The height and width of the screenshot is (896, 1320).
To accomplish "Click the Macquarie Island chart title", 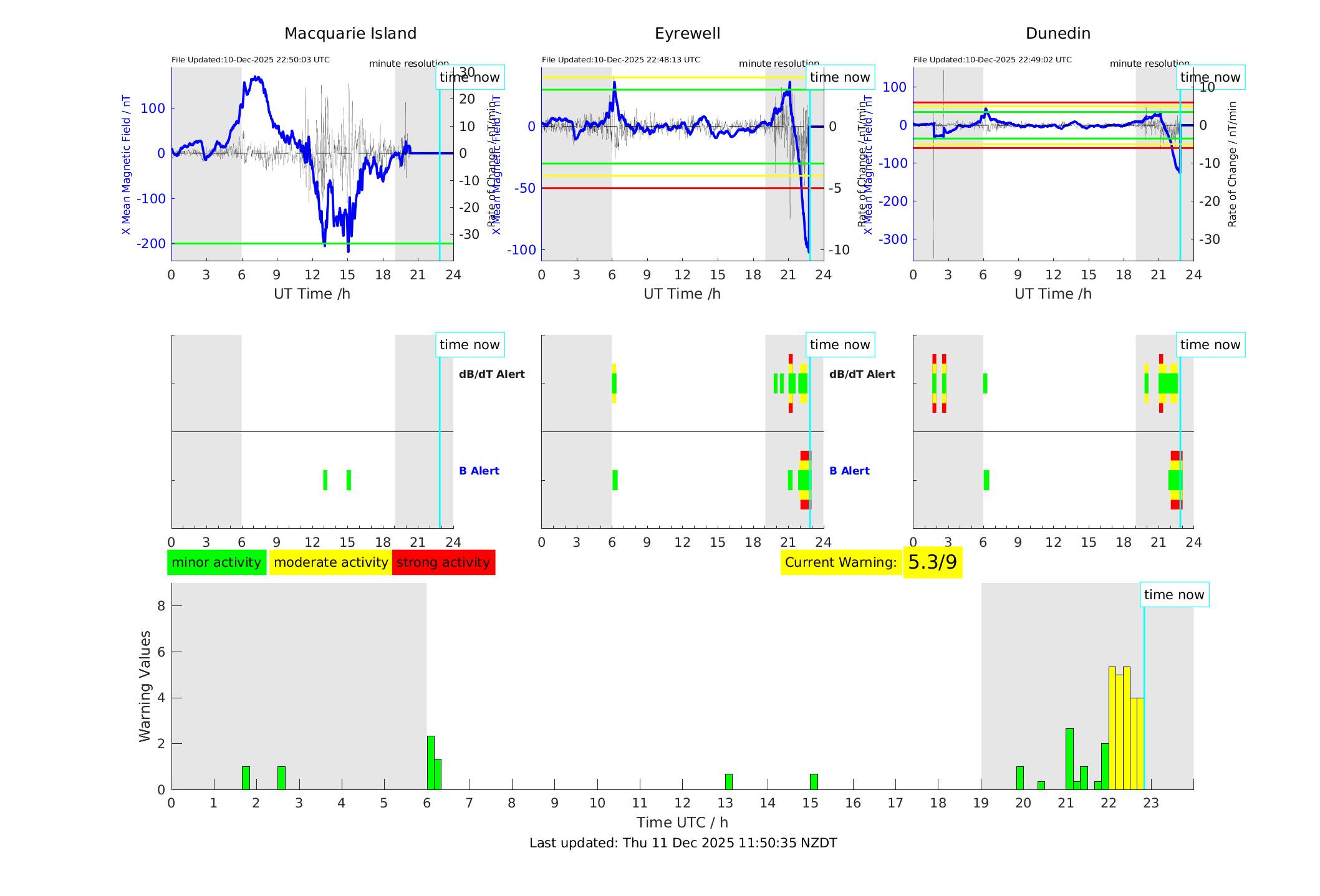I will click(x=350, y=34).
